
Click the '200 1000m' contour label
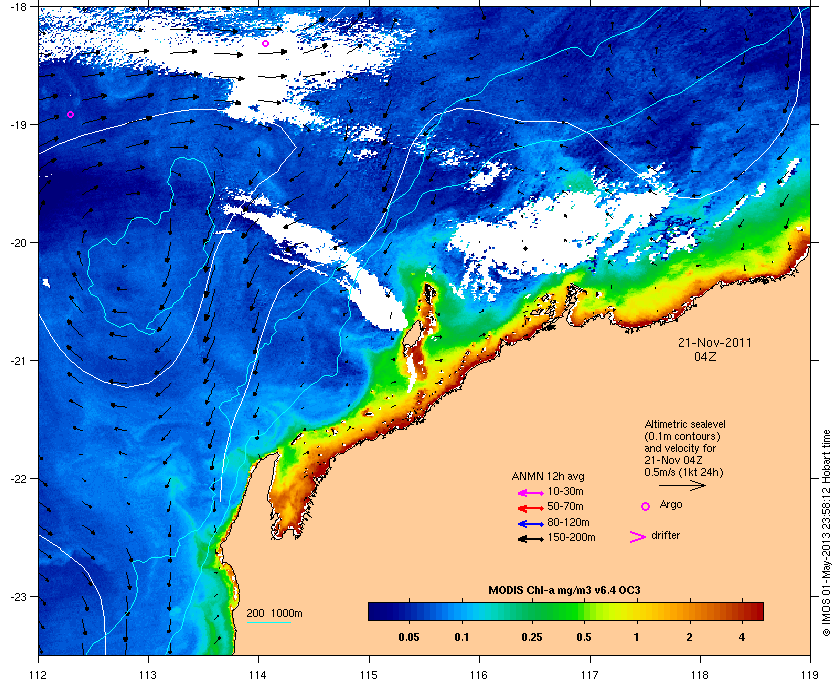click(274, 614)
